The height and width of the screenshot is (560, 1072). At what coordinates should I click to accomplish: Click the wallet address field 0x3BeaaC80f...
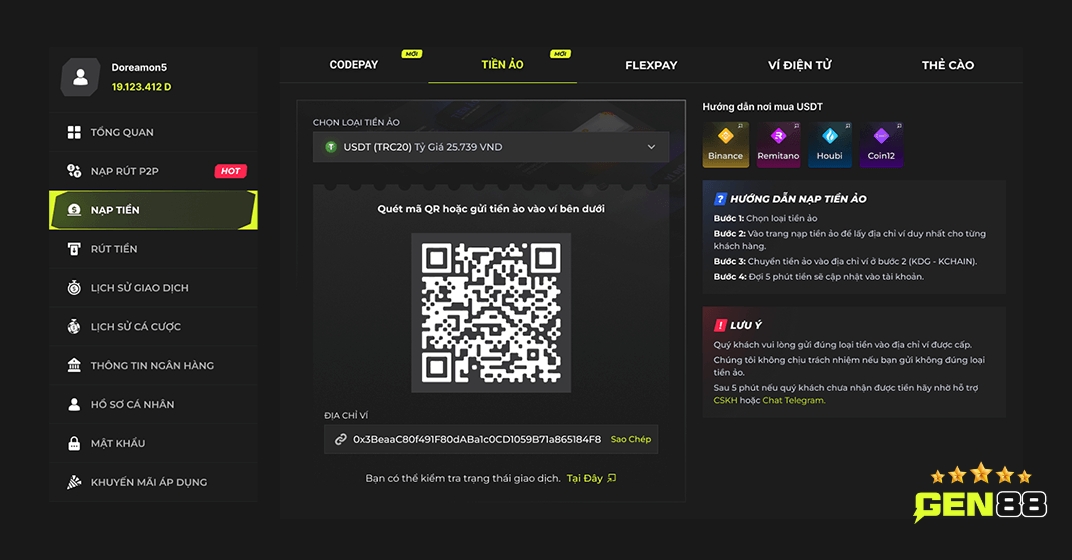click(491, 439)
